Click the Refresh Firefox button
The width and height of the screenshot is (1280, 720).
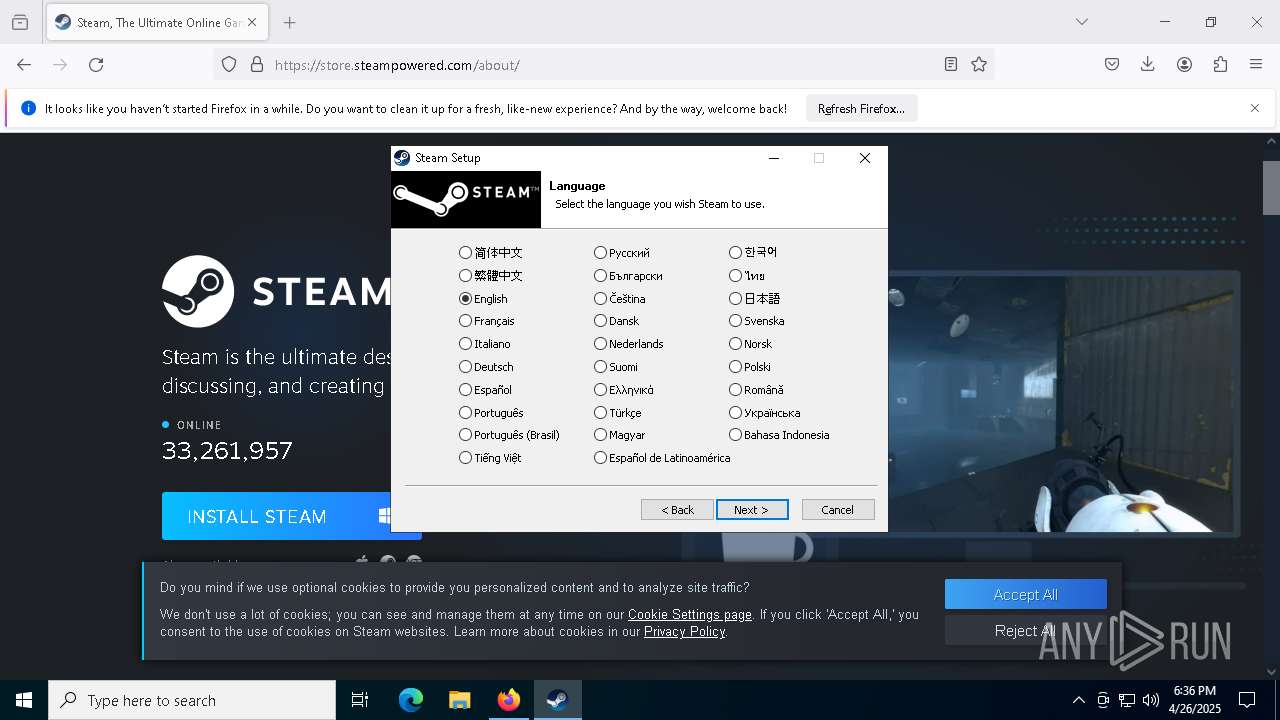tap(861, 108)
